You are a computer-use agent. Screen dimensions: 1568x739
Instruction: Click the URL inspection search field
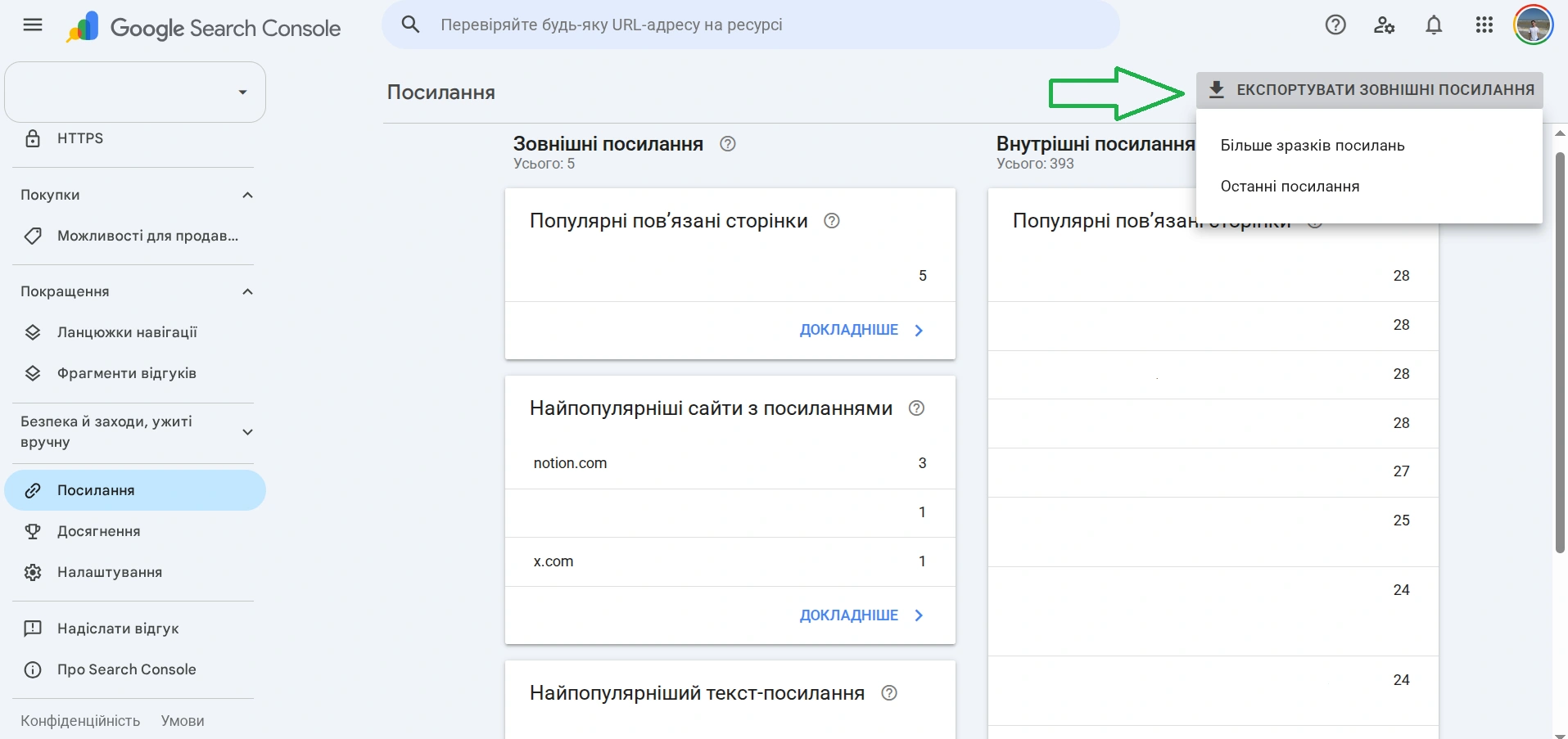751,25
